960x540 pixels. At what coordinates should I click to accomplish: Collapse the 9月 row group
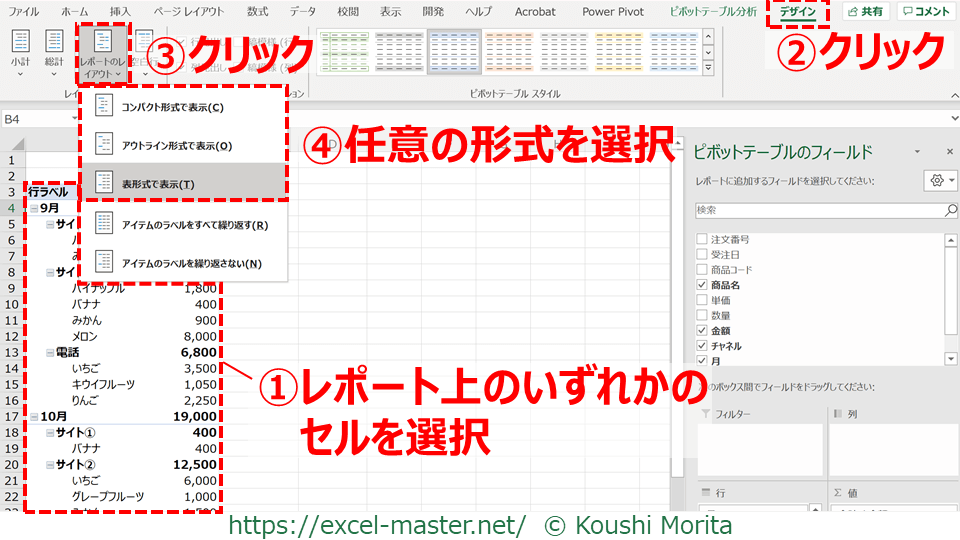pyautogui.click(x=35, y=208)
